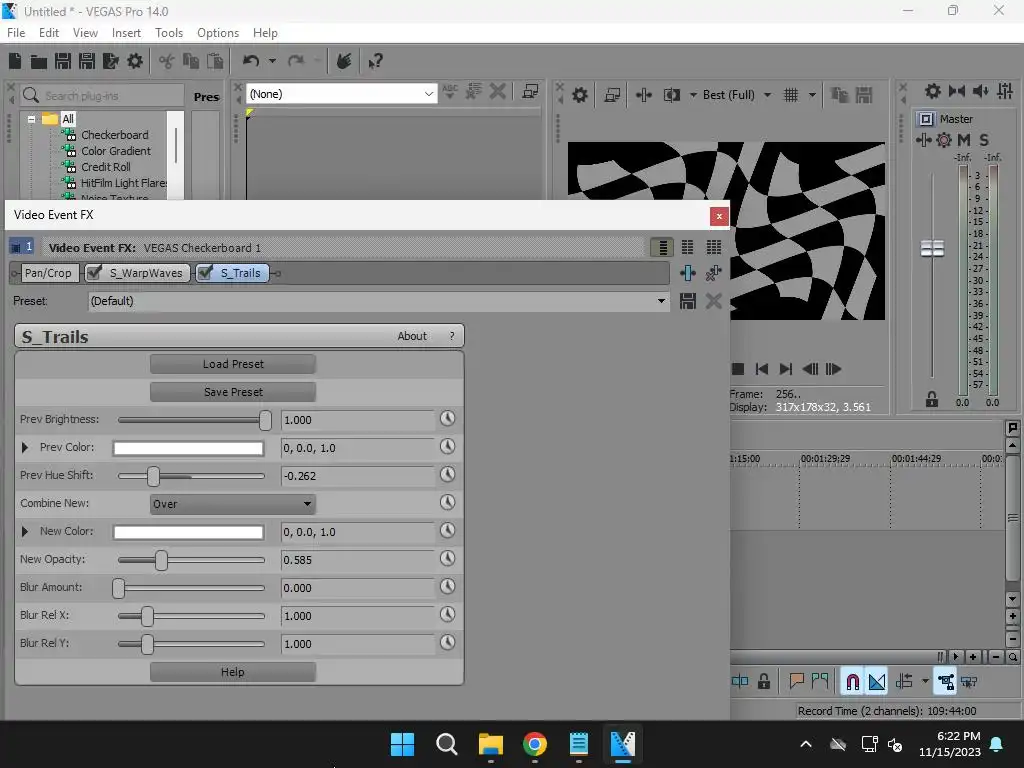This screenshot has width=1024, height=768.
Task: Uncheck the S_WarpWaves effect checkbox
Action: (95, 272)
